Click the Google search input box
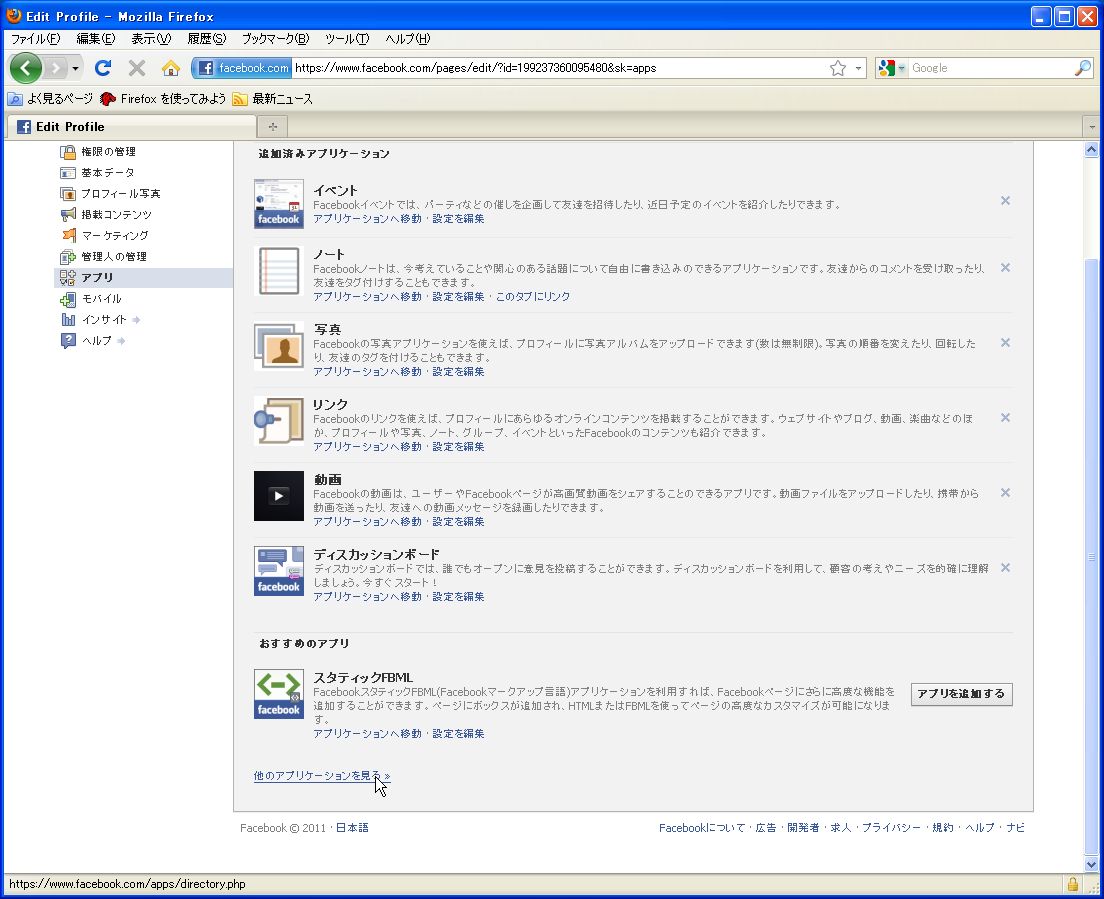1104x899 pixels. tap(990, 68)
